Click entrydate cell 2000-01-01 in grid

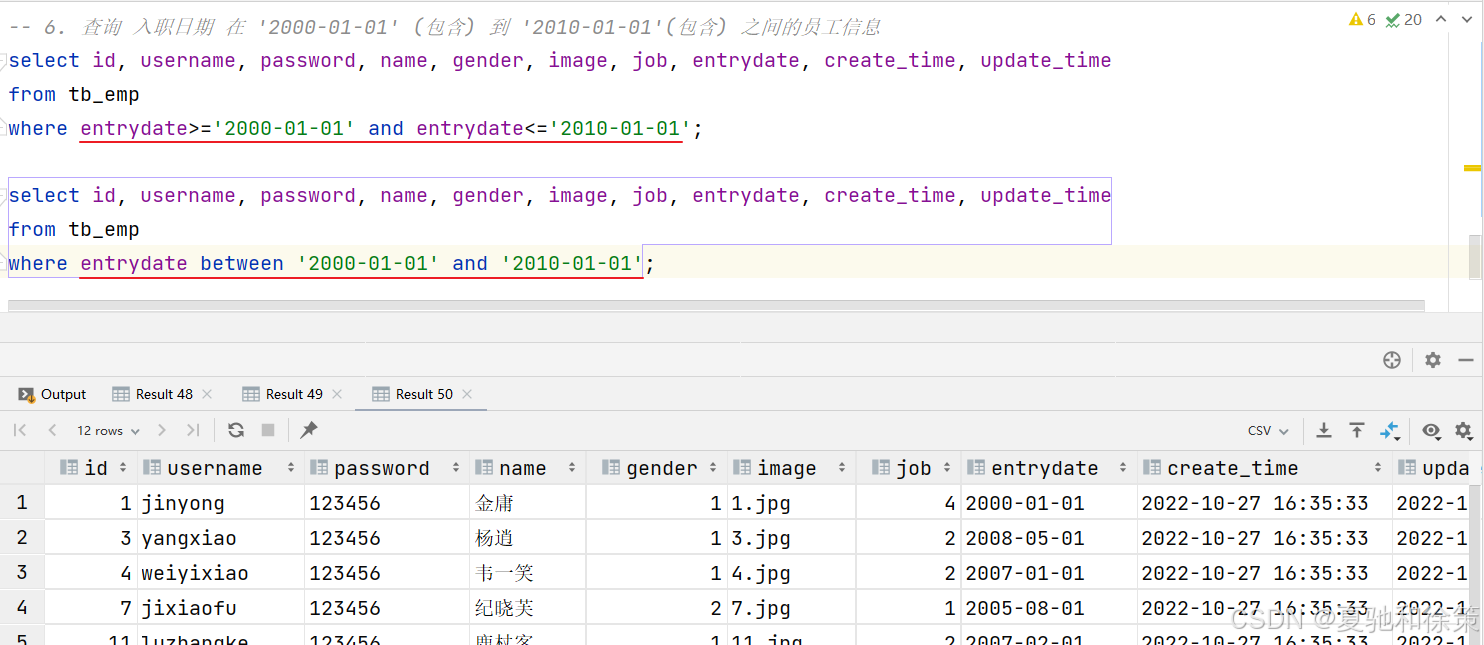(1049, 503)
